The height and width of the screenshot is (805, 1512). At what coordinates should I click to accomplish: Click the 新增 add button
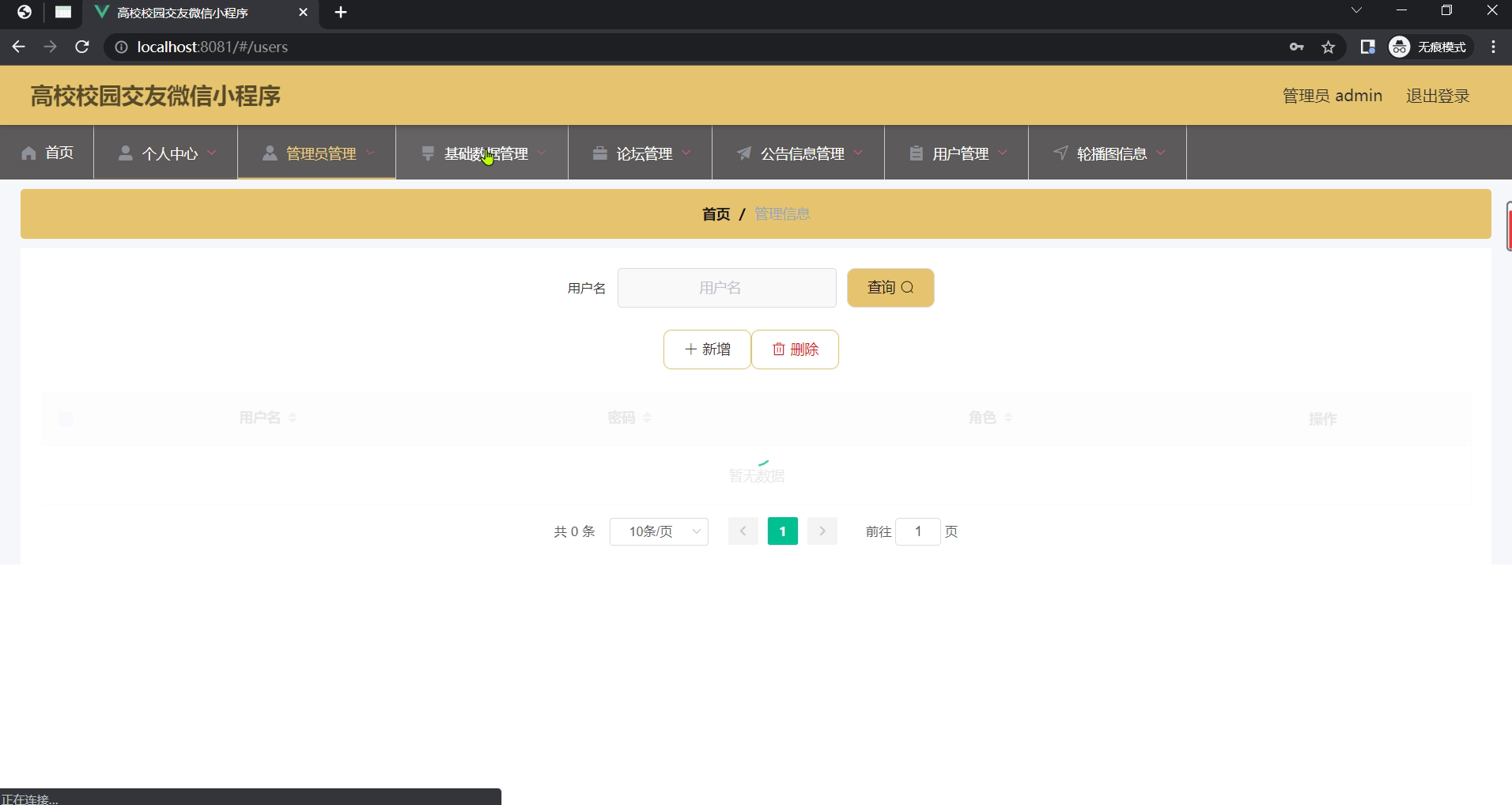707,350
